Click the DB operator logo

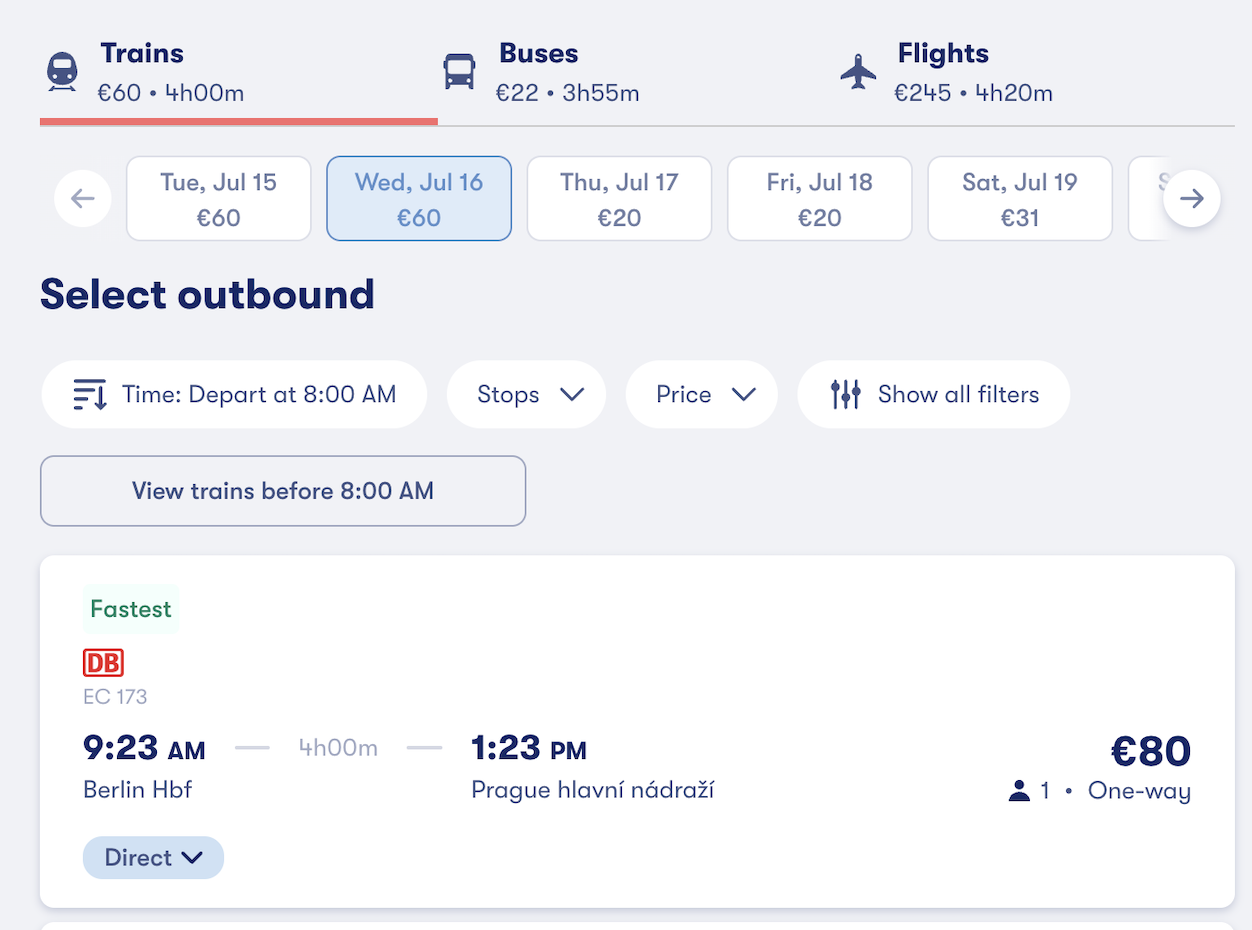pos(103,663)
